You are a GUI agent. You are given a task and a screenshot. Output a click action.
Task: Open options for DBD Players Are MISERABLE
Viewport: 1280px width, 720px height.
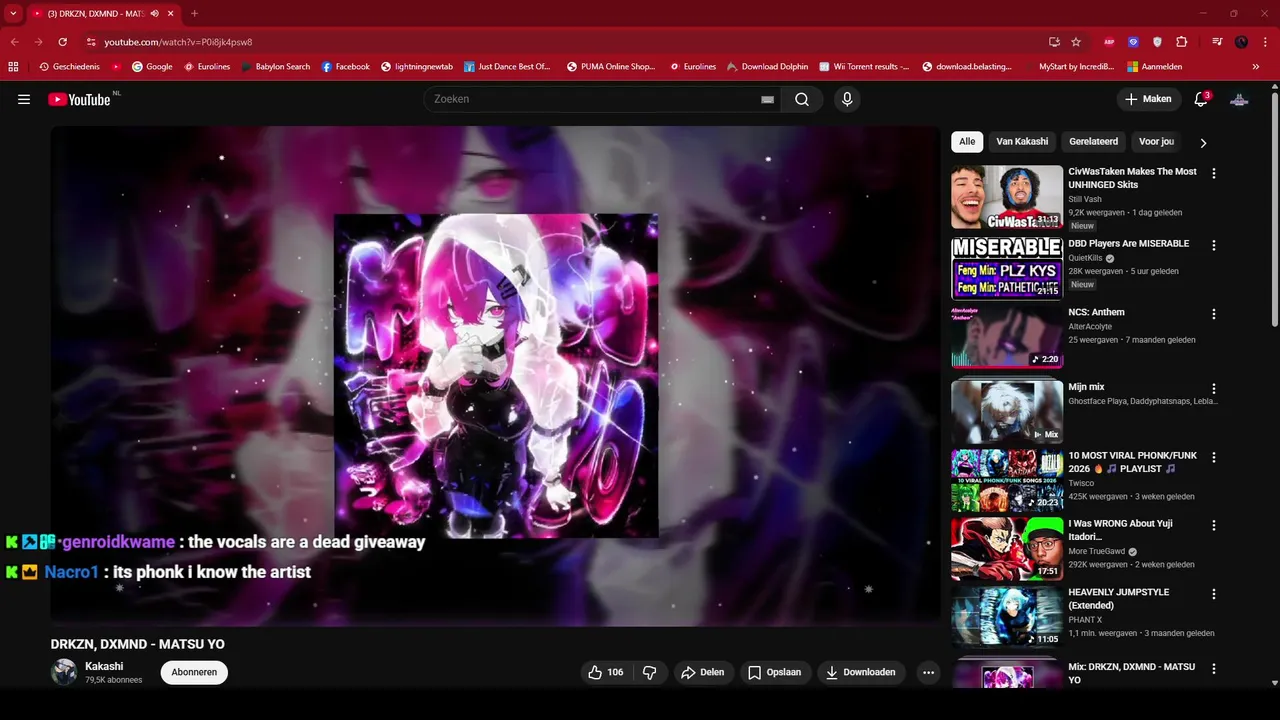coord(1214,245)
